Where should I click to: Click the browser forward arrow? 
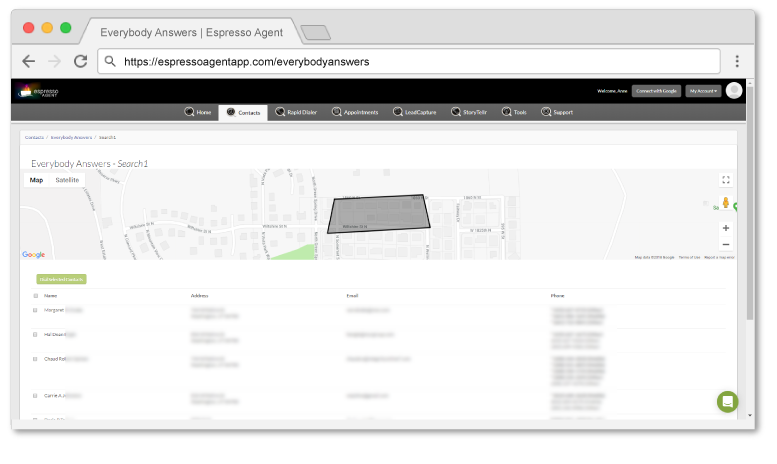tap(55, 61)
